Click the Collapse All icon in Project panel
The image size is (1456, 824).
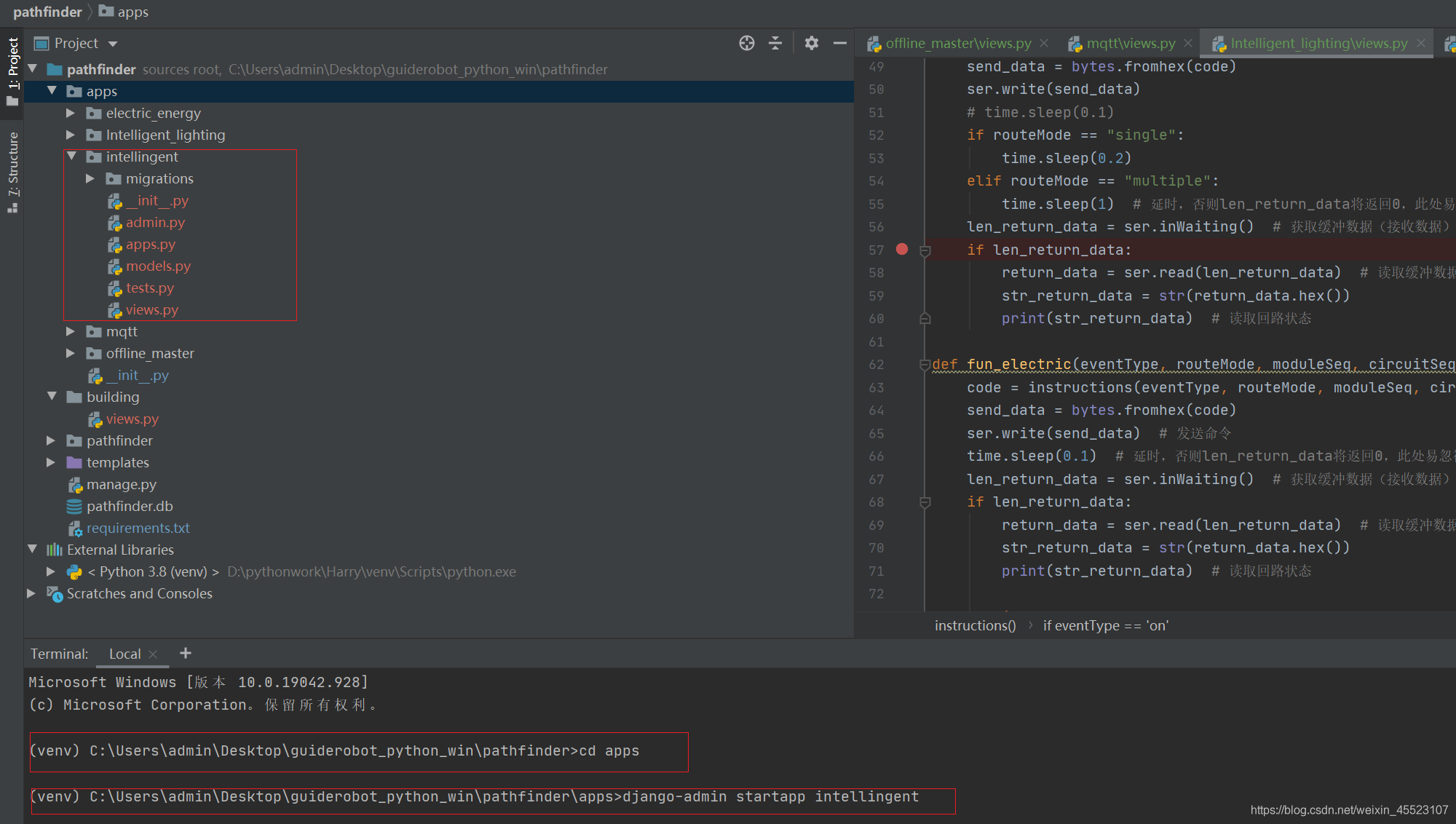[x=775, y=43]
